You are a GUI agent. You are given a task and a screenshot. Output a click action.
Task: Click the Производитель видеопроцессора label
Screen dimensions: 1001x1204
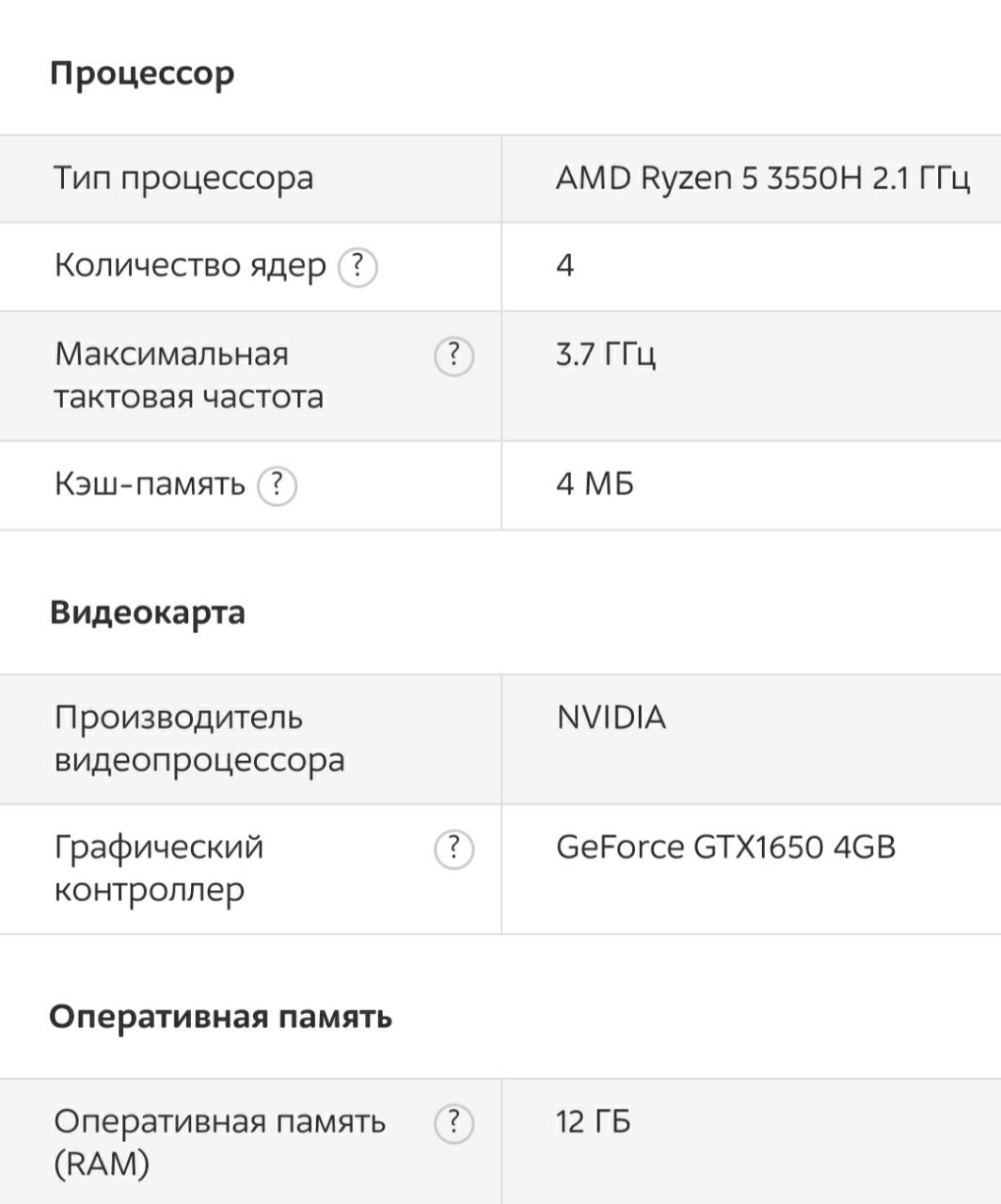pos(199,738)
